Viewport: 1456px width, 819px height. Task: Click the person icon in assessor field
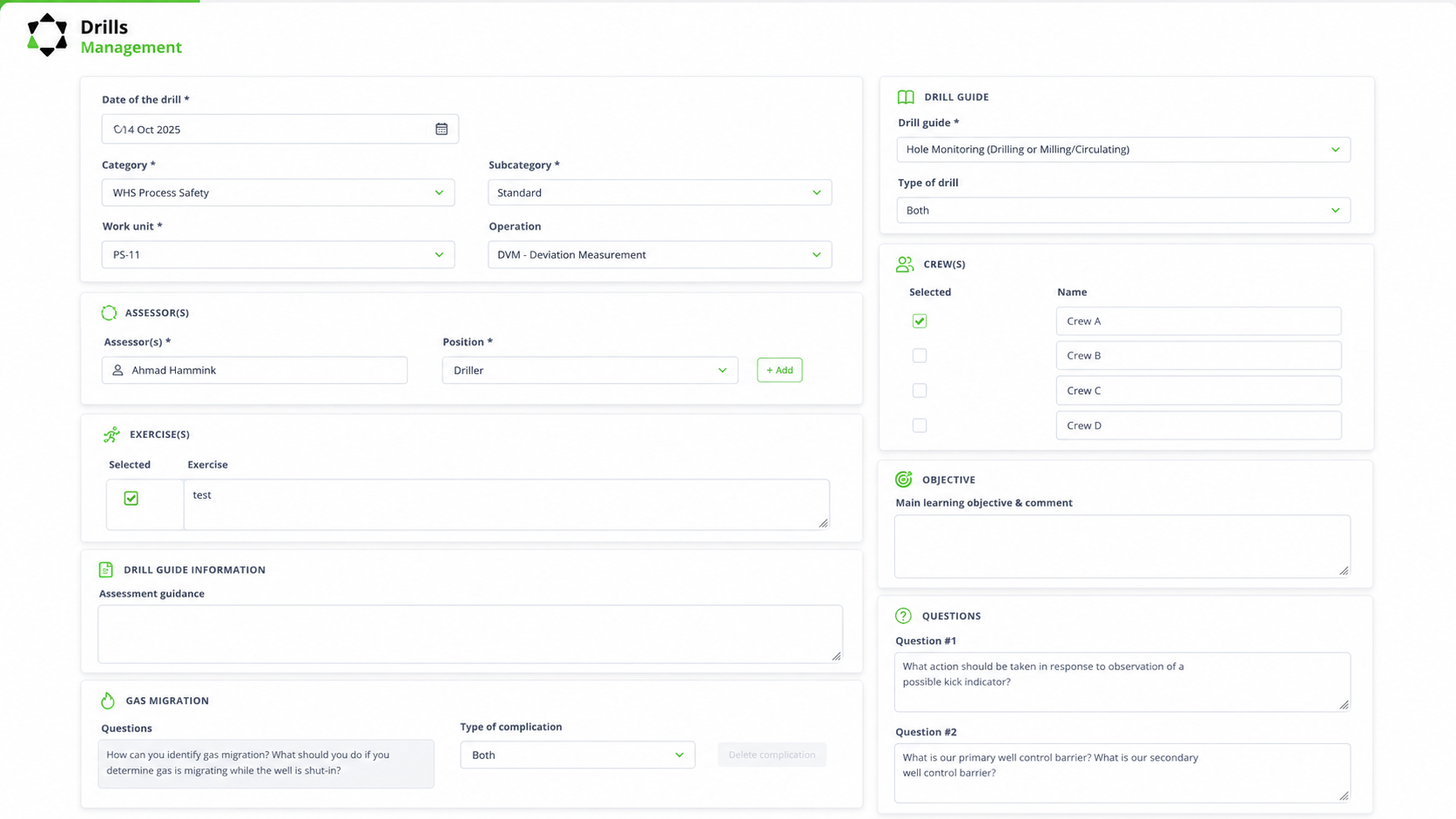118,370
